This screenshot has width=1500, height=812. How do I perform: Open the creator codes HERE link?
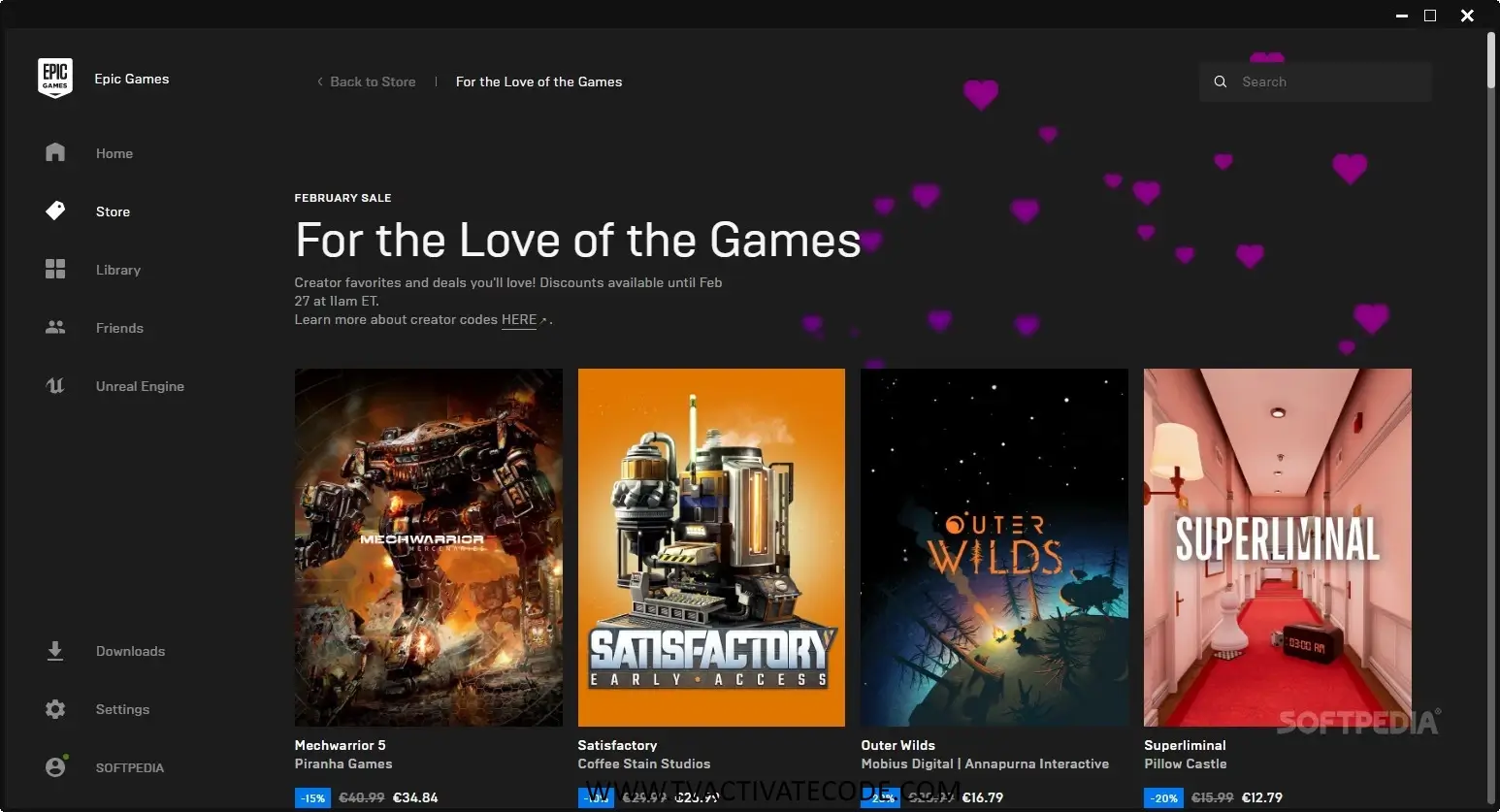click(x=519, y=319)
